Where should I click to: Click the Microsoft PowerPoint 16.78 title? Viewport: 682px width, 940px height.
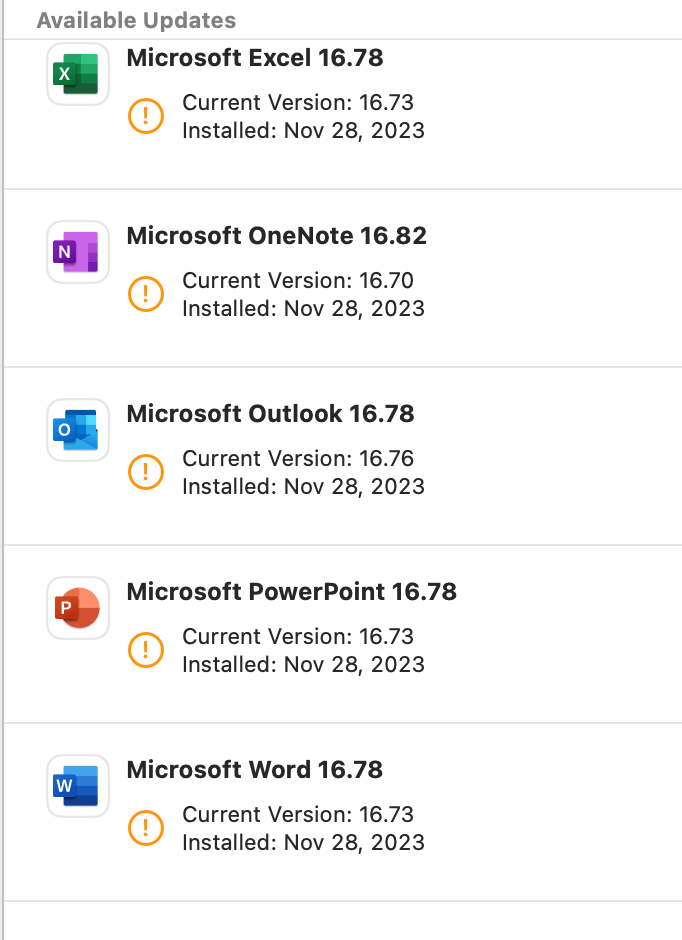(291, 592)
